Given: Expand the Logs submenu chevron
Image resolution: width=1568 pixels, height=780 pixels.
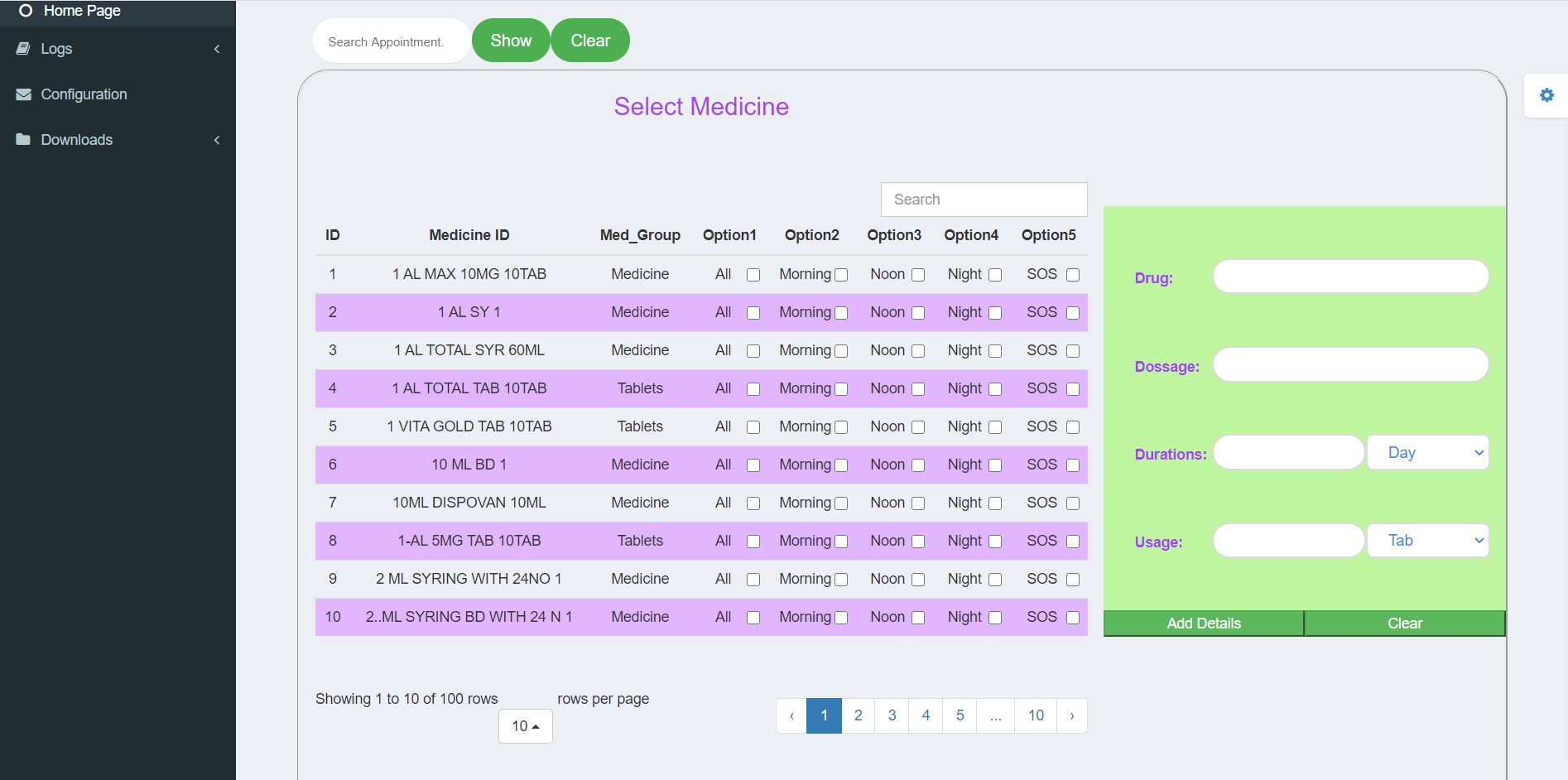Looking at the screenshot, I should (217, 49).
